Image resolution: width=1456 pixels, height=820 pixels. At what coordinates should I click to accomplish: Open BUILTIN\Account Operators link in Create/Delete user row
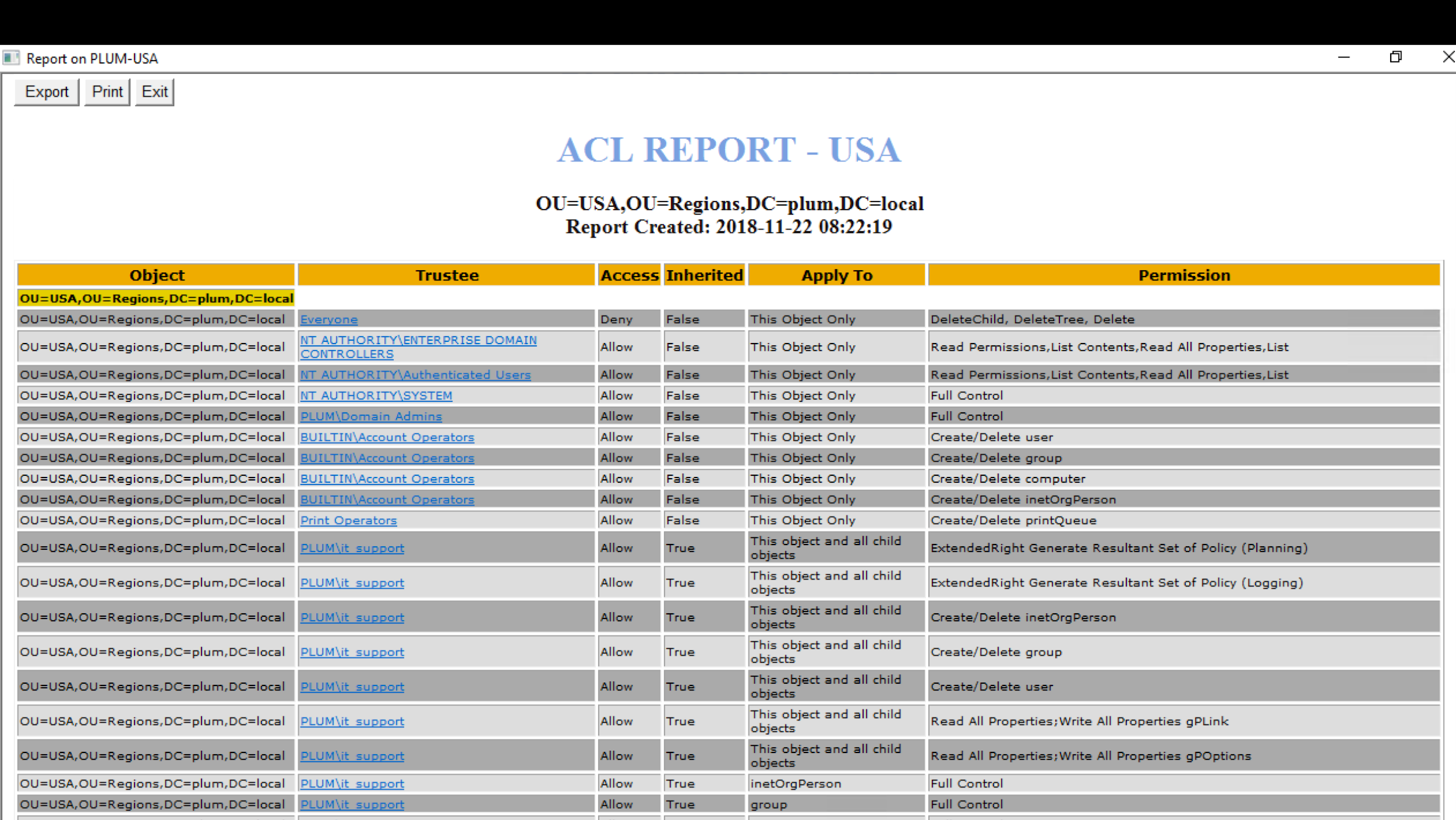tap(387, 437)
